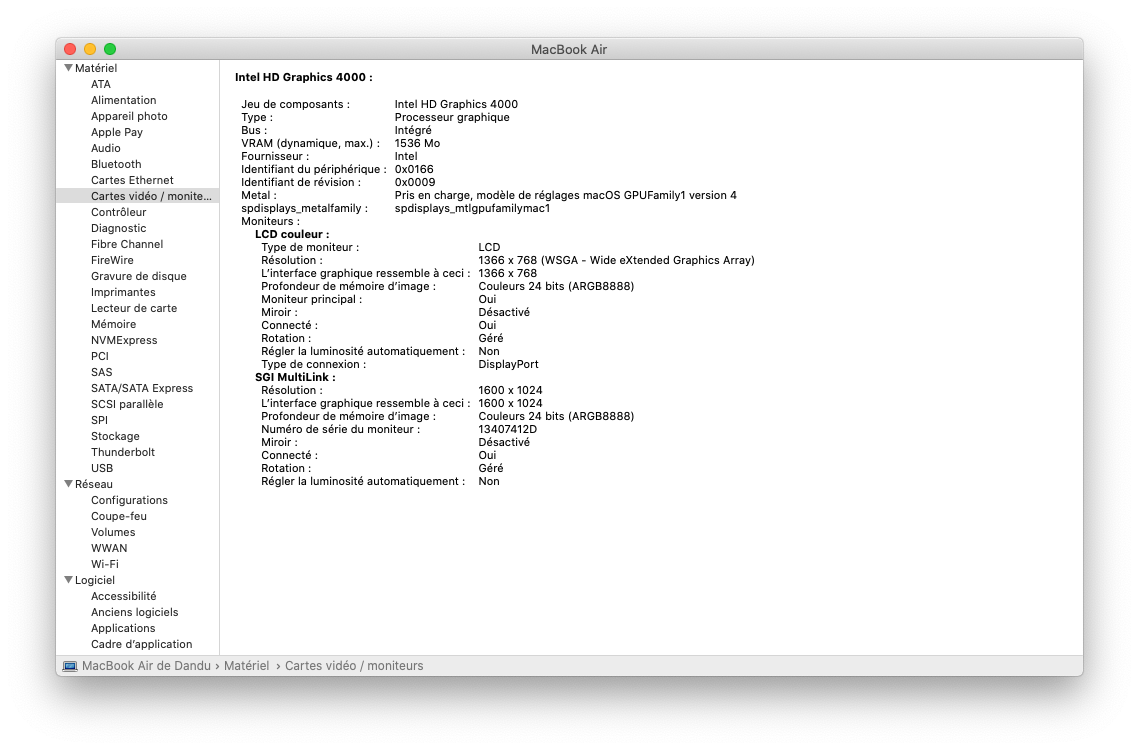Image resolution: width=1139 pixels, height=750 pixels.
Task: Select Anciens logiciels entry
Action: pos(134,612)
